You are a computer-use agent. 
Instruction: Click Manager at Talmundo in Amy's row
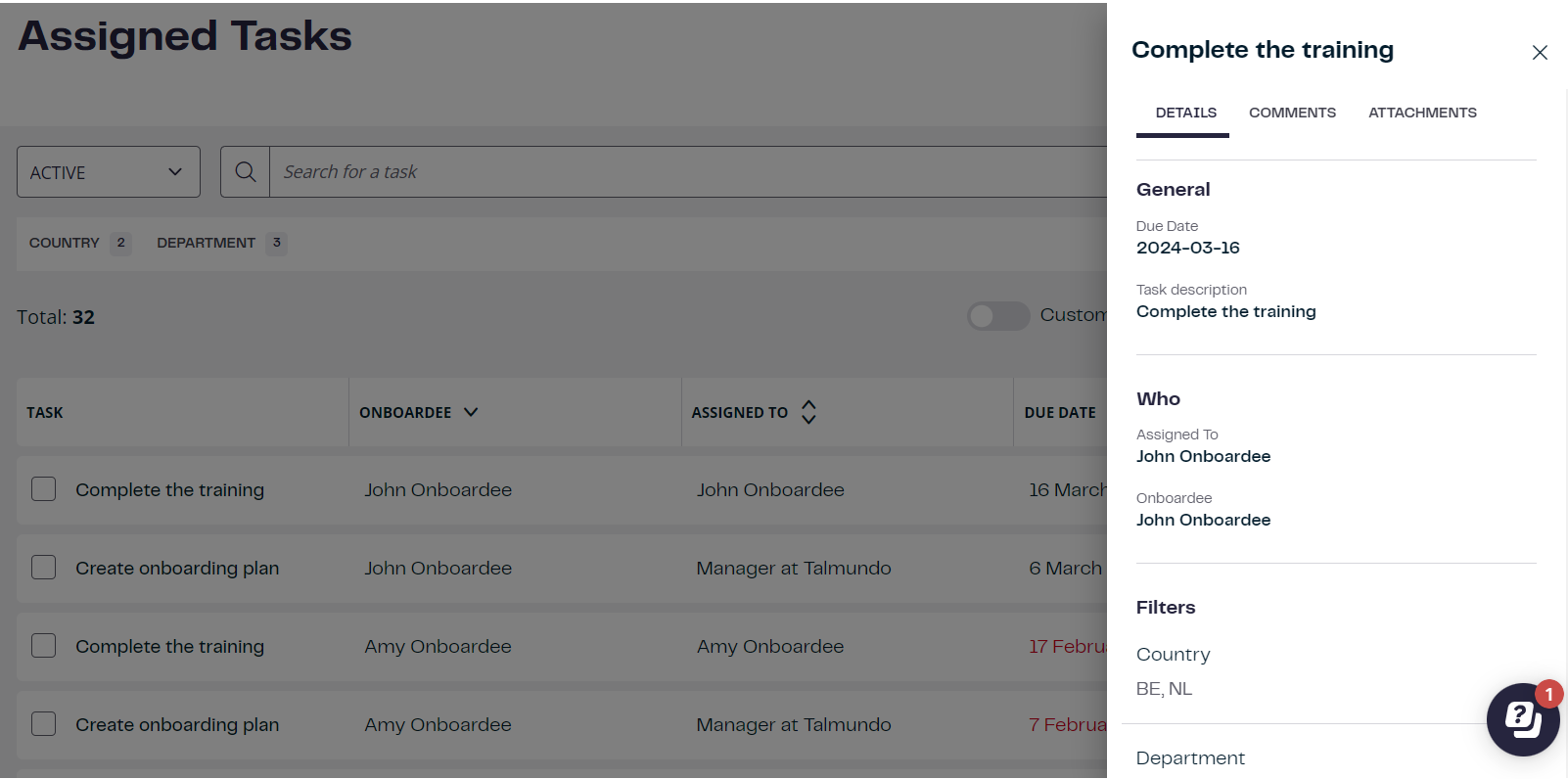coord(794,725)
